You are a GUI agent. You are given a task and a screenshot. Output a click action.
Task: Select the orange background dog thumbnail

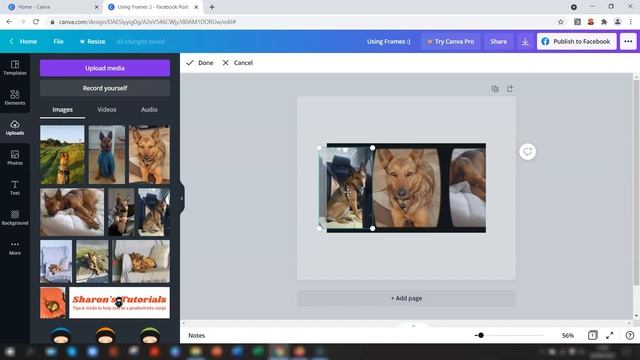53,303
